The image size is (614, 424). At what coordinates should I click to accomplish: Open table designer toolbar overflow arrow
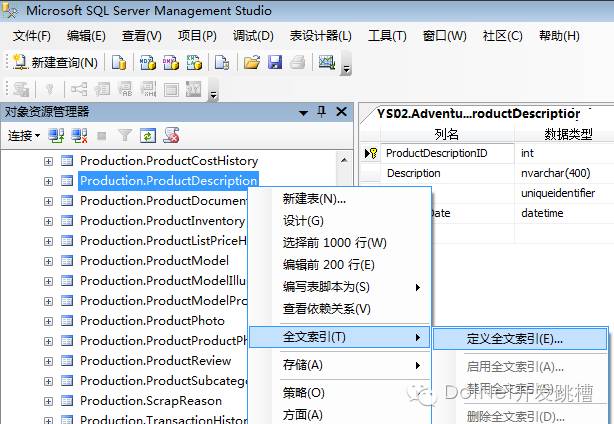click(213, 95)
